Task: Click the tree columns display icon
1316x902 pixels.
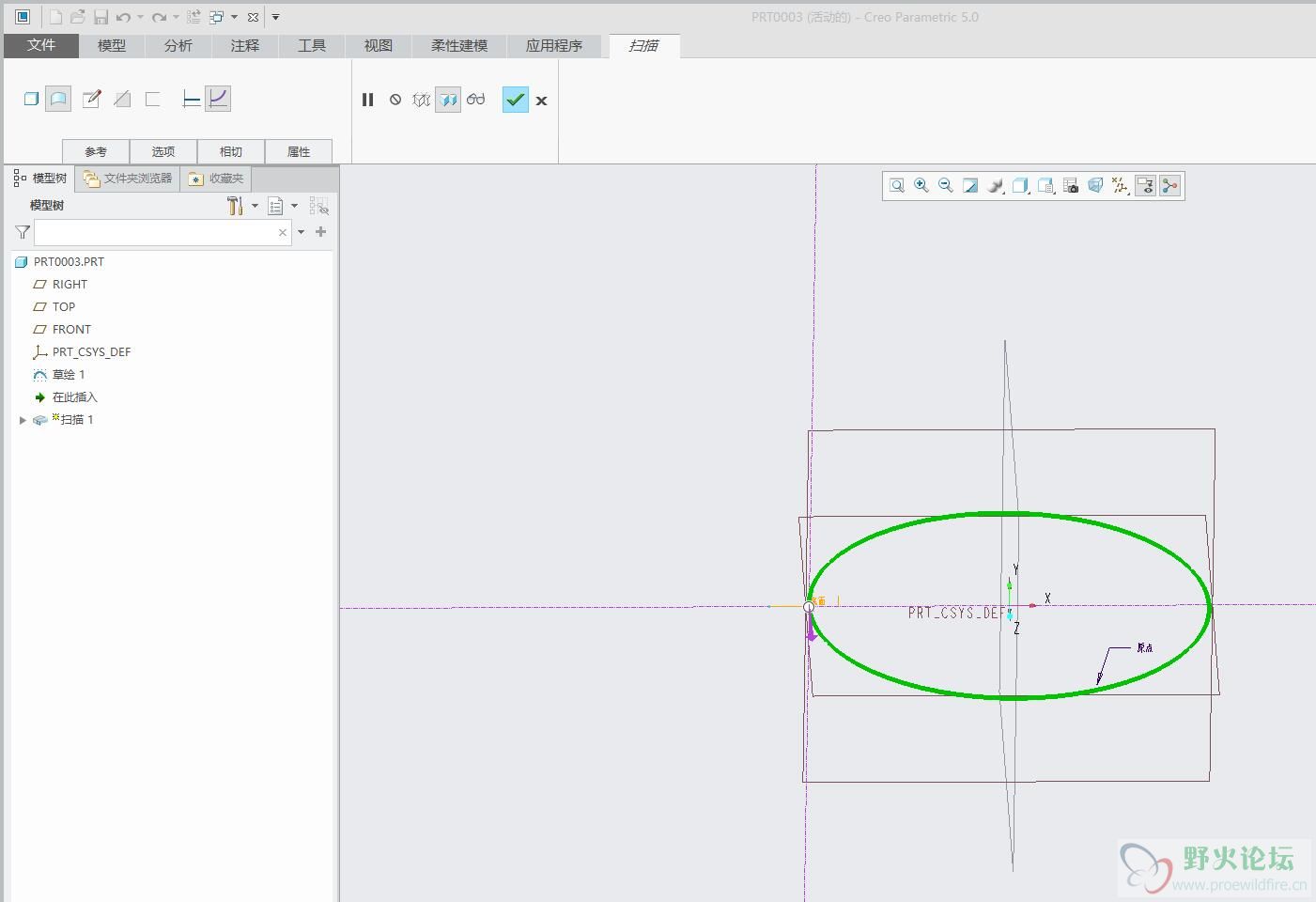Action: (x=318, y=206)
